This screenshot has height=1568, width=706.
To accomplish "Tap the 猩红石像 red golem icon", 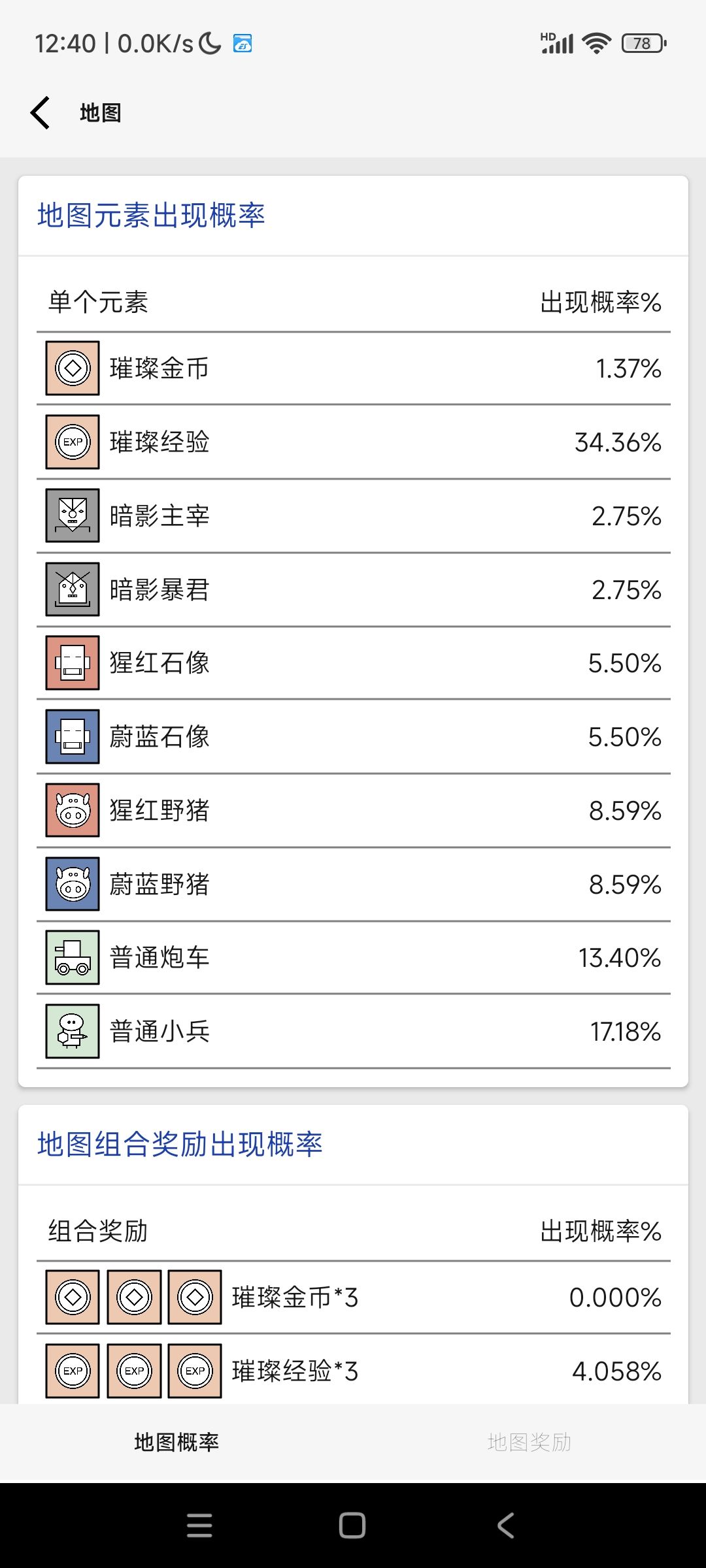I will click(x=73, y=663).
